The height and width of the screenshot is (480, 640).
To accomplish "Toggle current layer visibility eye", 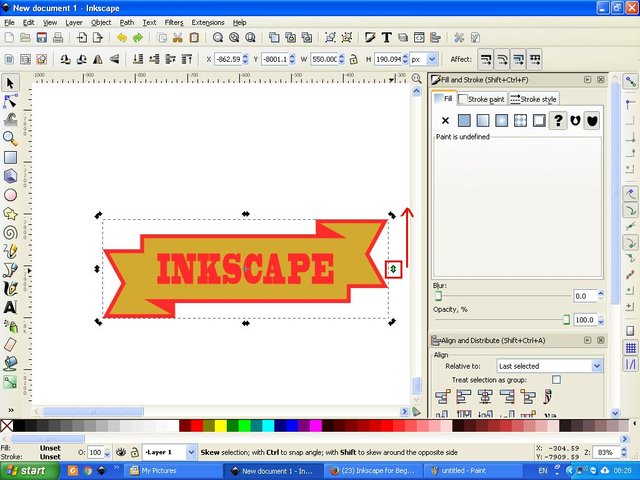I will click(x=120, y=452).
